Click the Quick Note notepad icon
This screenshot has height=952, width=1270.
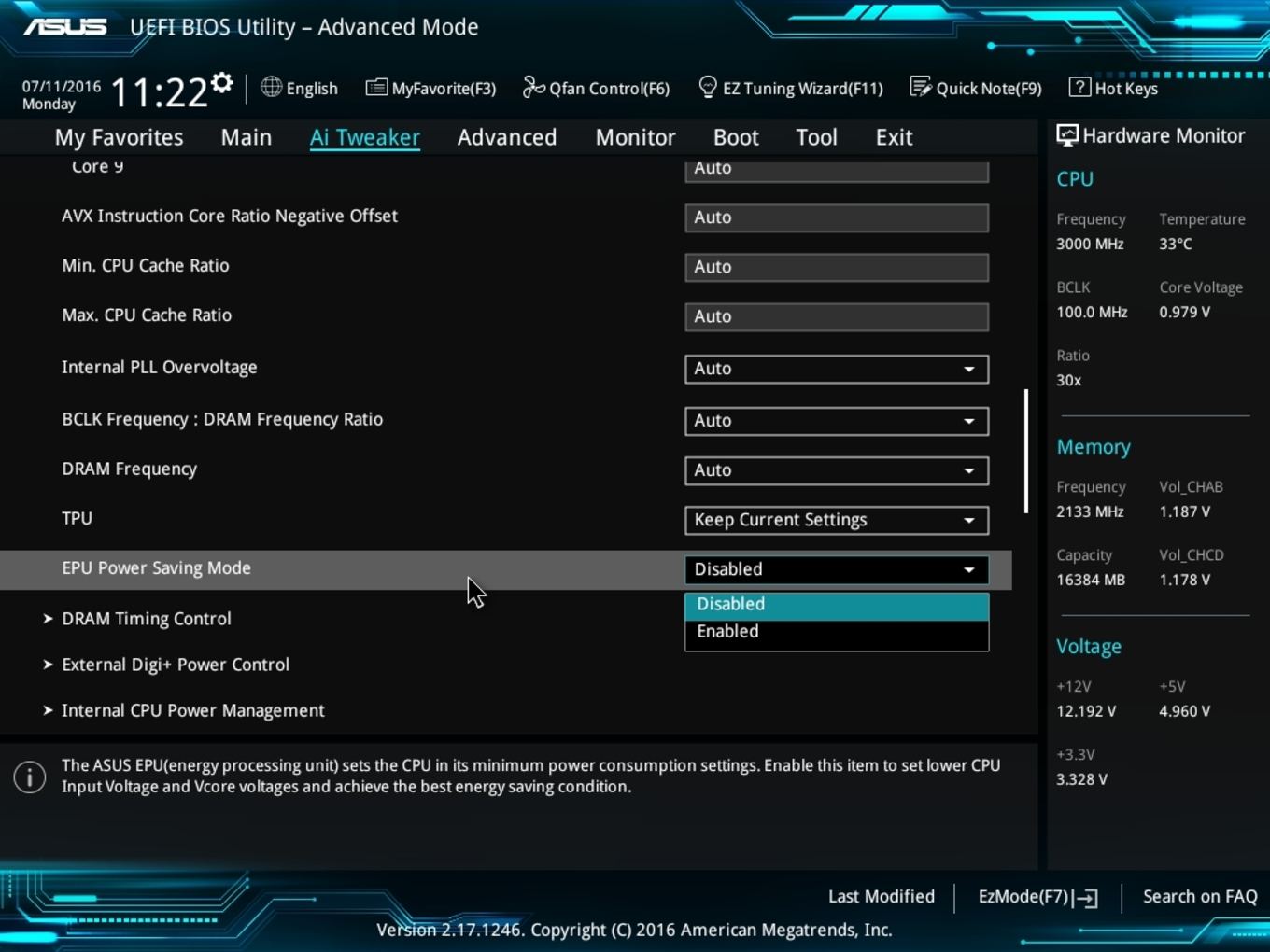pos(920,87)
